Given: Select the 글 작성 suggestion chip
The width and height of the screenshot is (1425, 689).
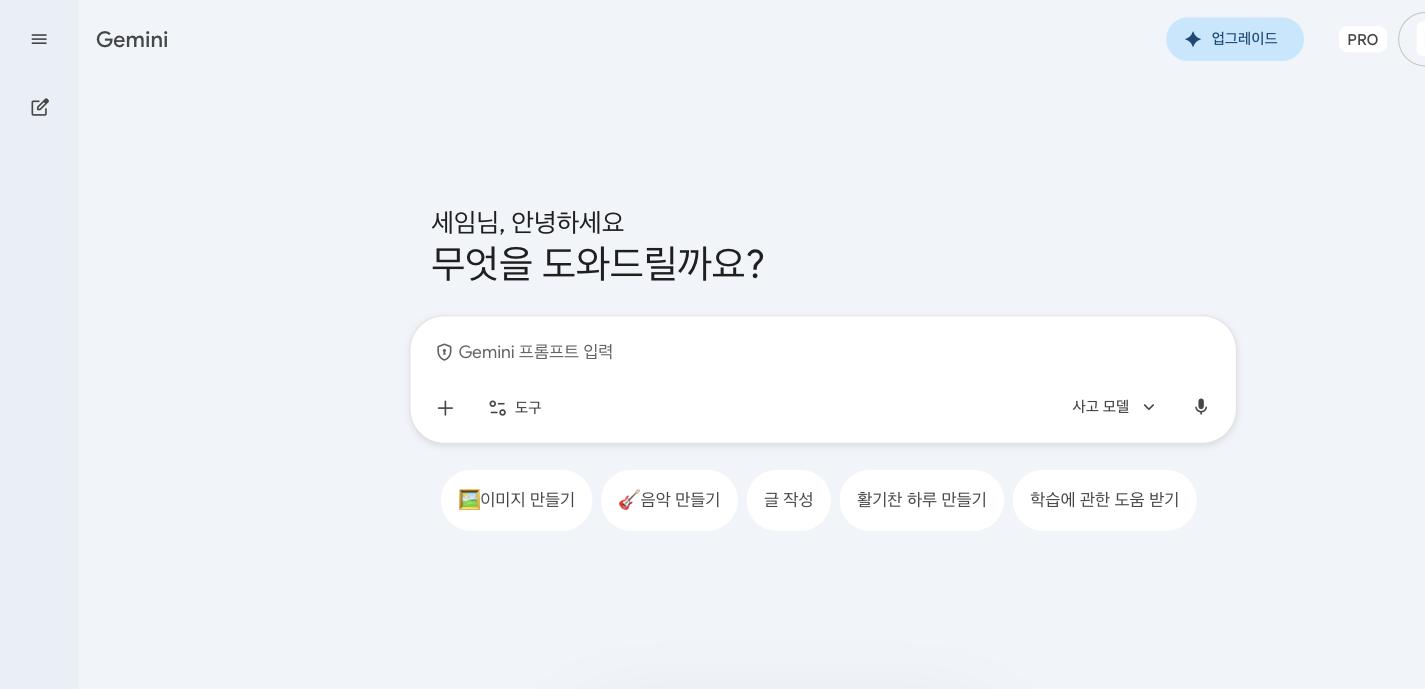Looking at the screenshot, I should click(x=789, y=500).
